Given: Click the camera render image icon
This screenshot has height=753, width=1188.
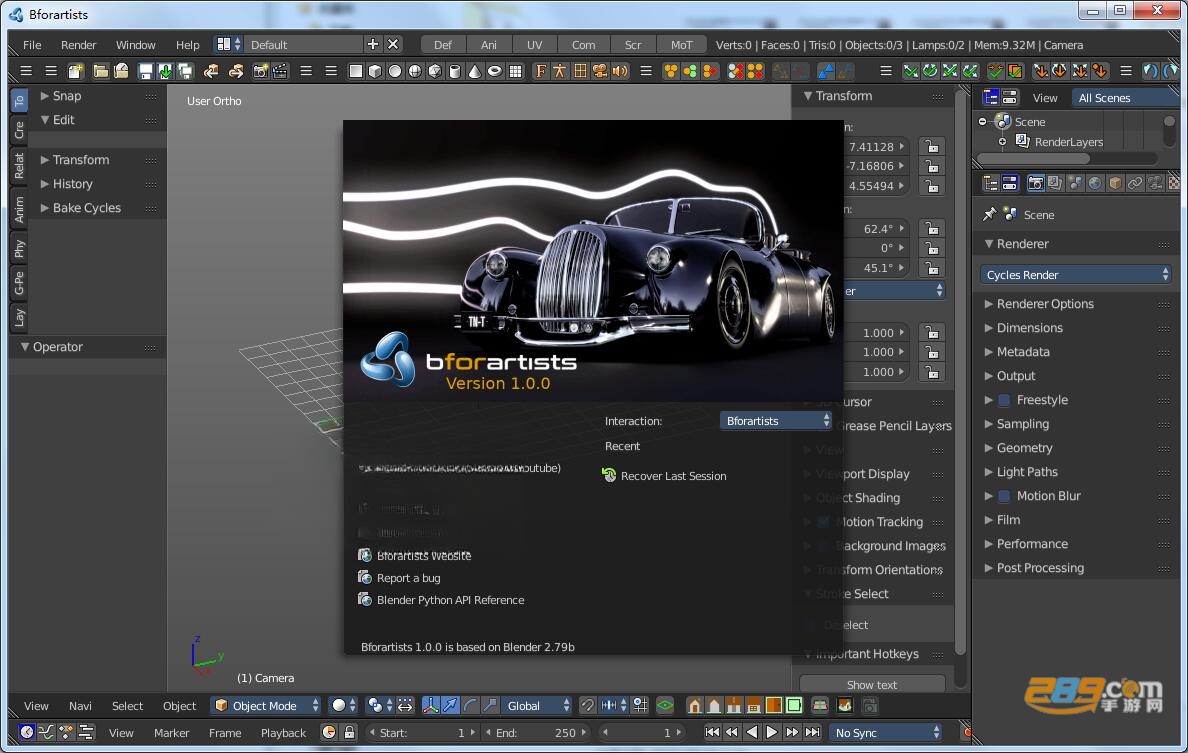Looking at the screenshot, I should click(261, 71).
